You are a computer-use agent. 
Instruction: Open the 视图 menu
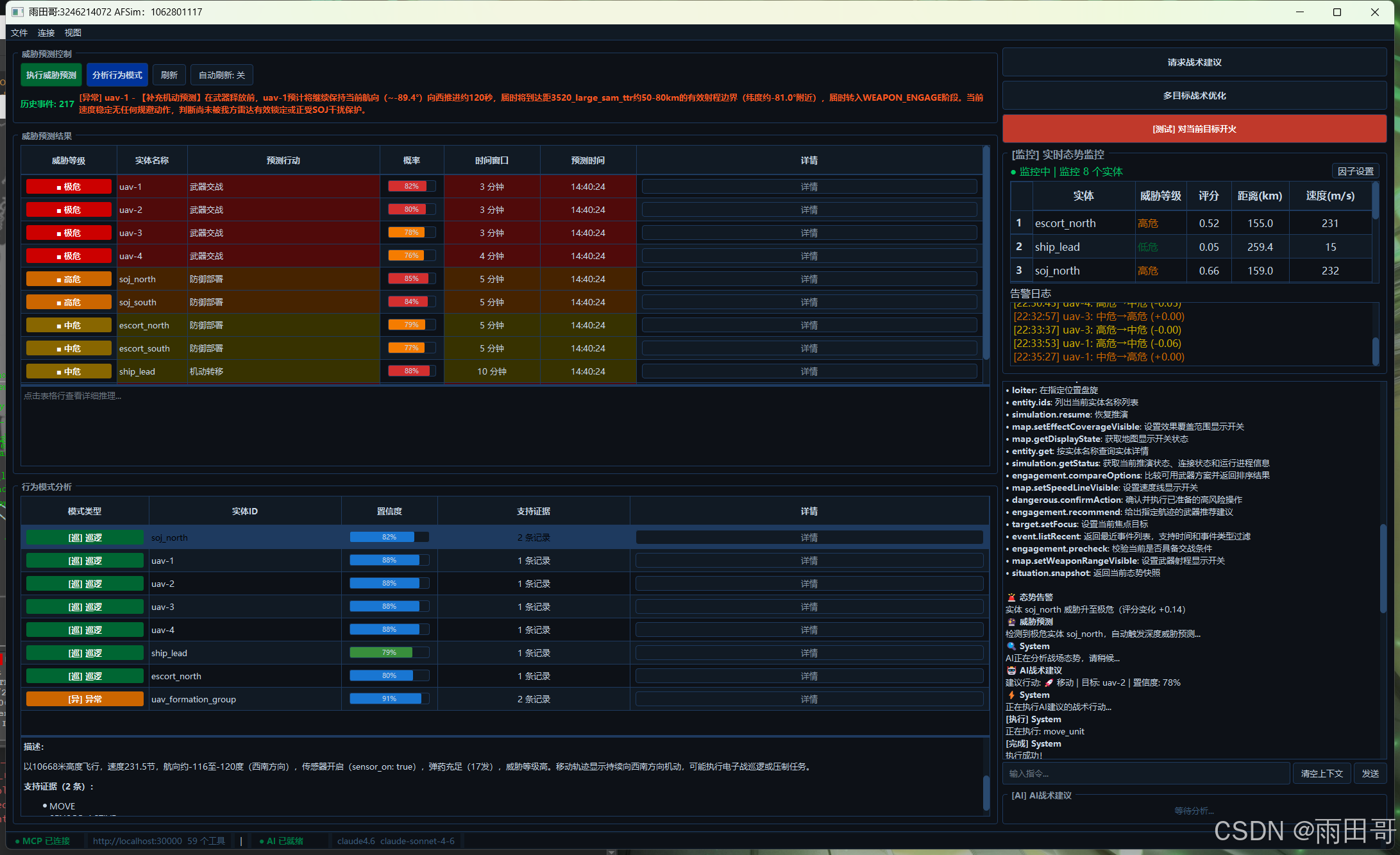[72, 33]
